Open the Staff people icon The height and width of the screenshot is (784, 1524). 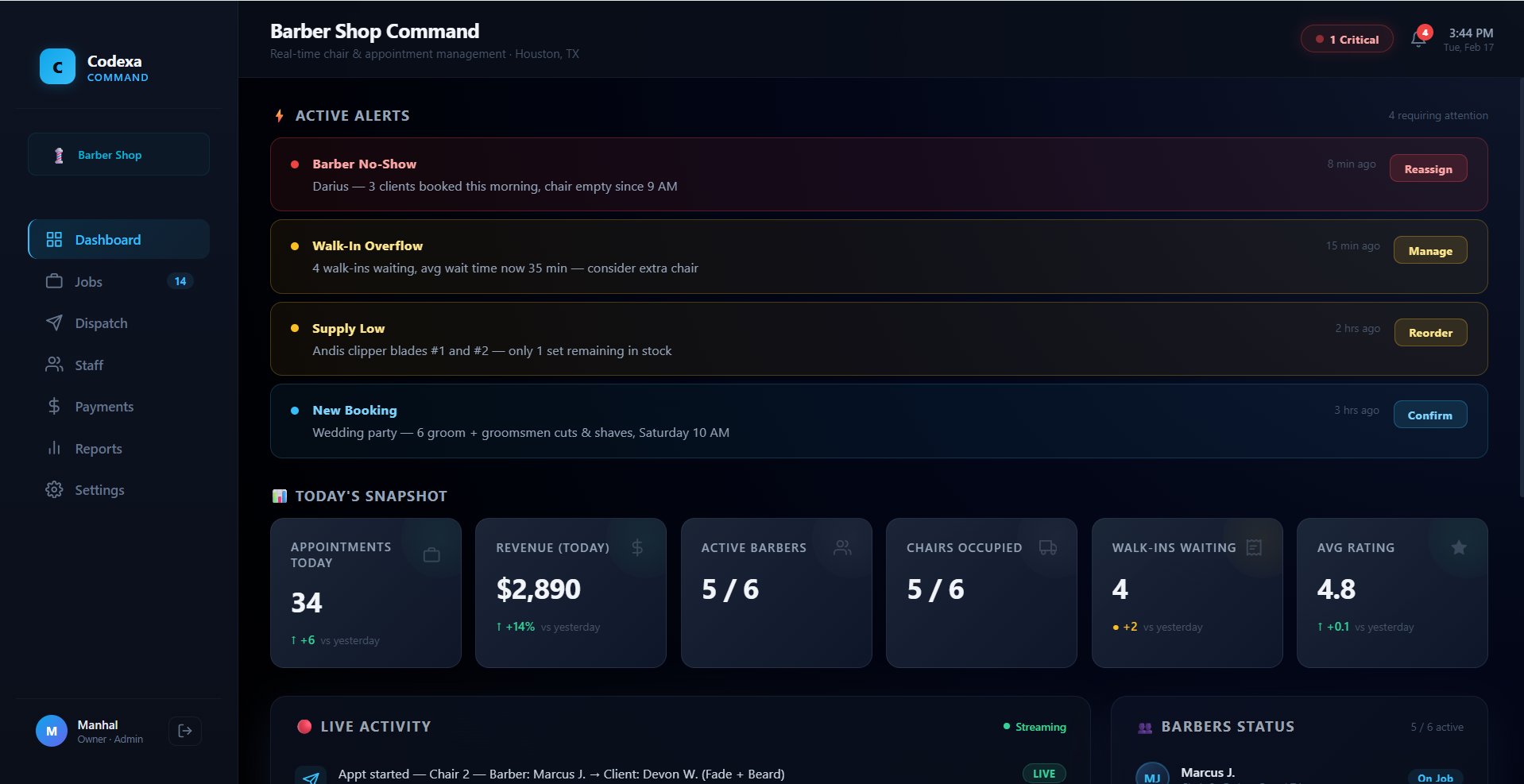[x=53, y=365]
